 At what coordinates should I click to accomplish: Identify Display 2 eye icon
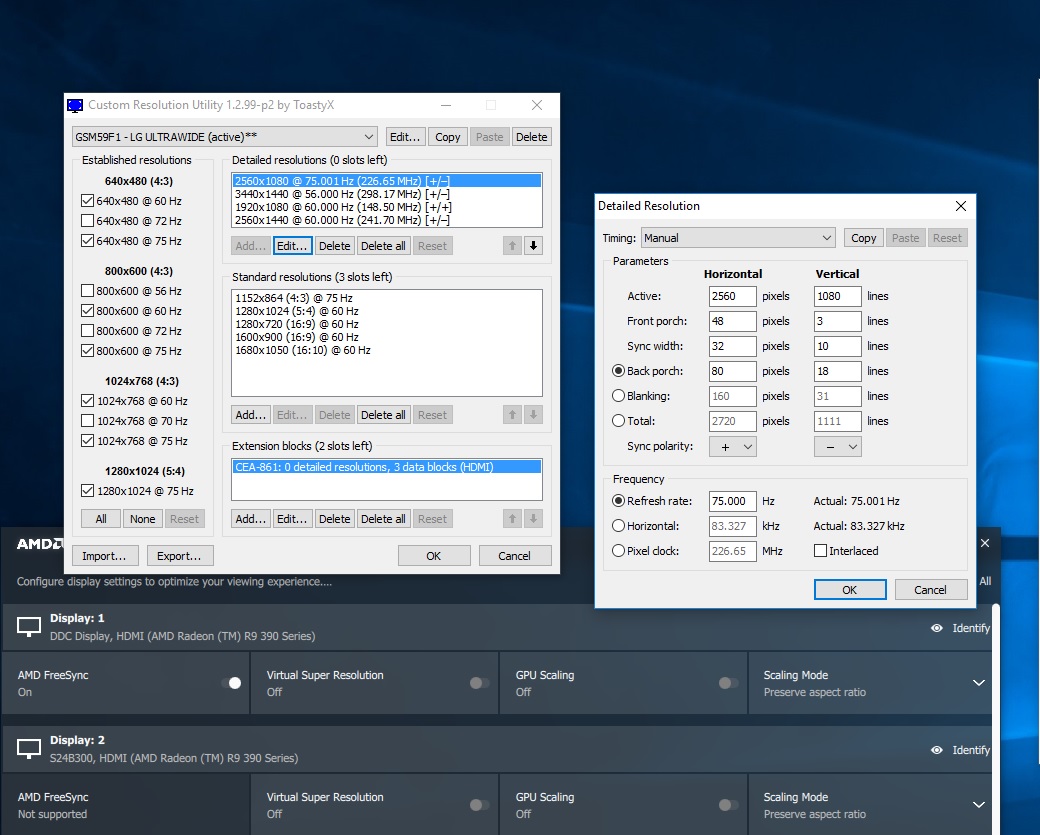tap(937, 750)
